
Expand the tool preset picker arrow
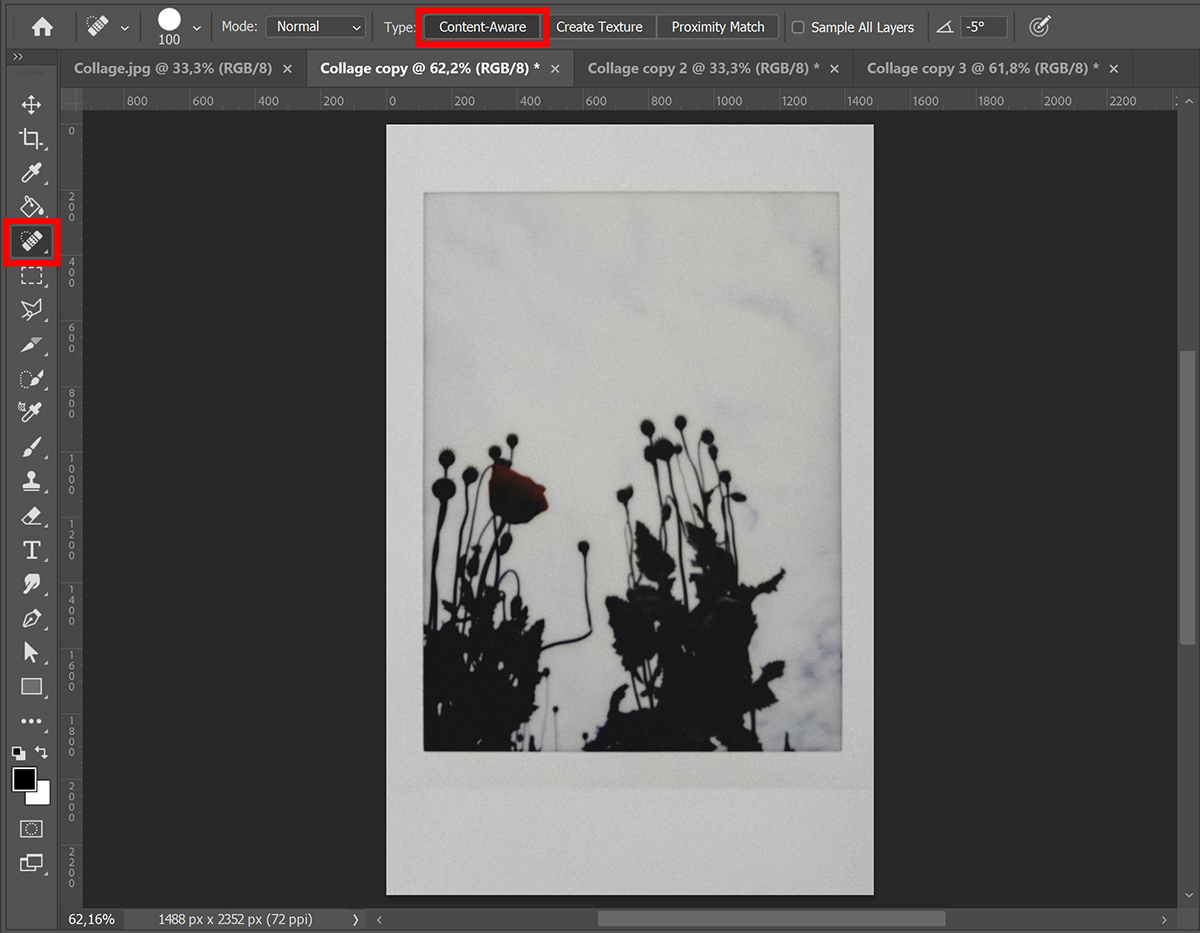124,27
